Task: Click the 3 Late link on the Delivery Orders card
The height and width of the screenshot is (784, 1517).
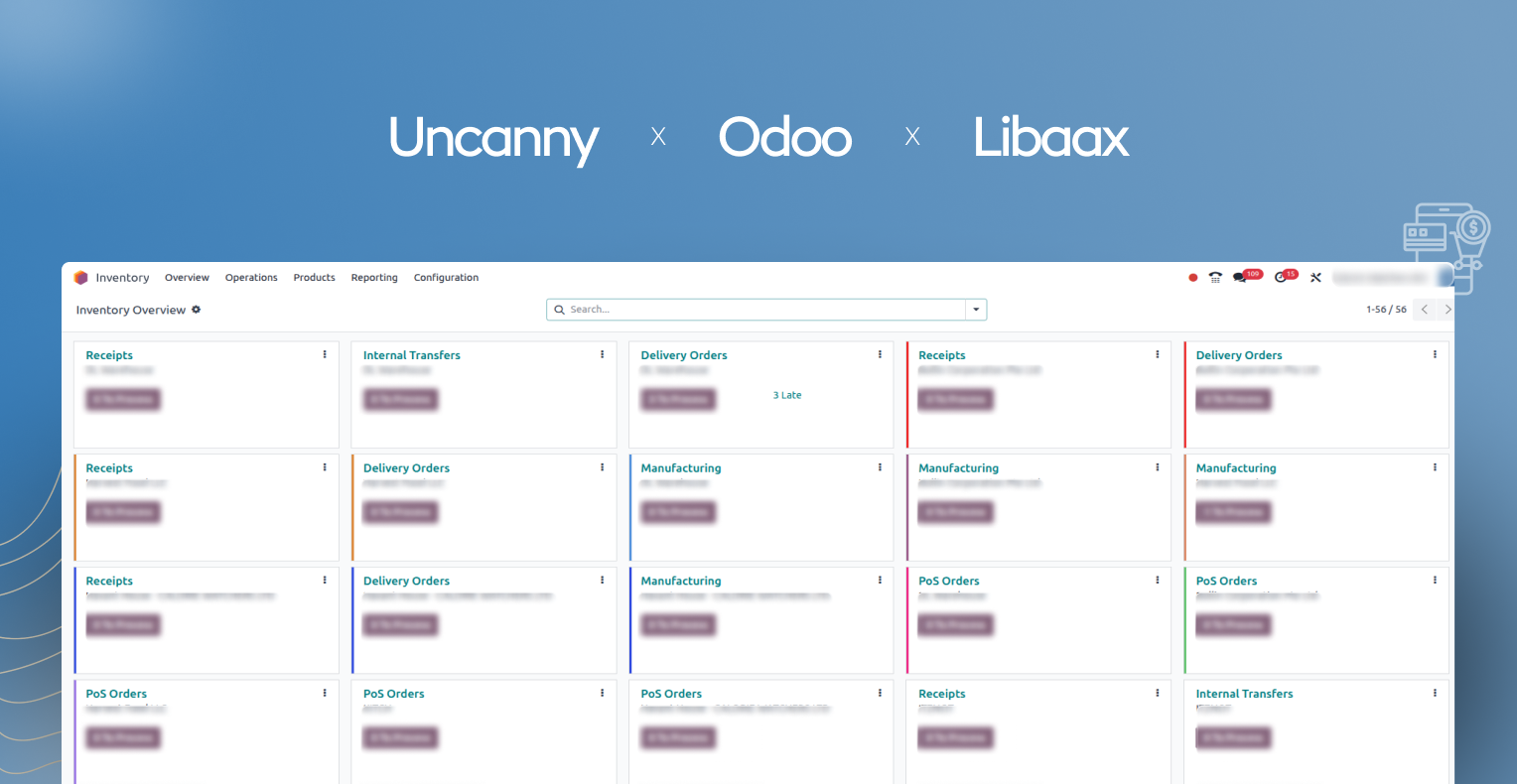Action: [x=787, y=395]
